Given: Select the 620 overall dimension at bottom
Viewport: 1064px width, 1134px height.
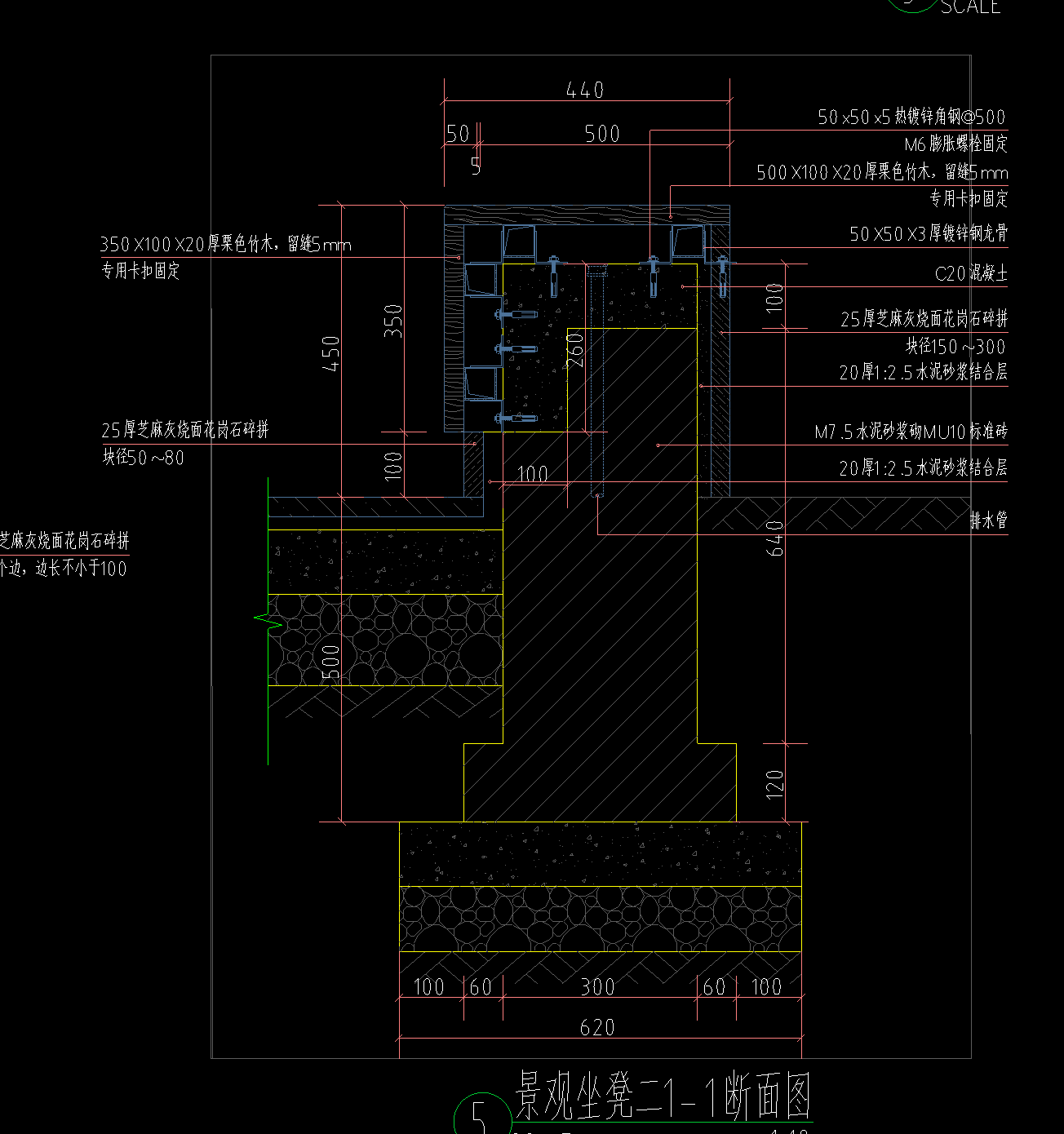Looking at the screenshot, I should click(596, 1026).
